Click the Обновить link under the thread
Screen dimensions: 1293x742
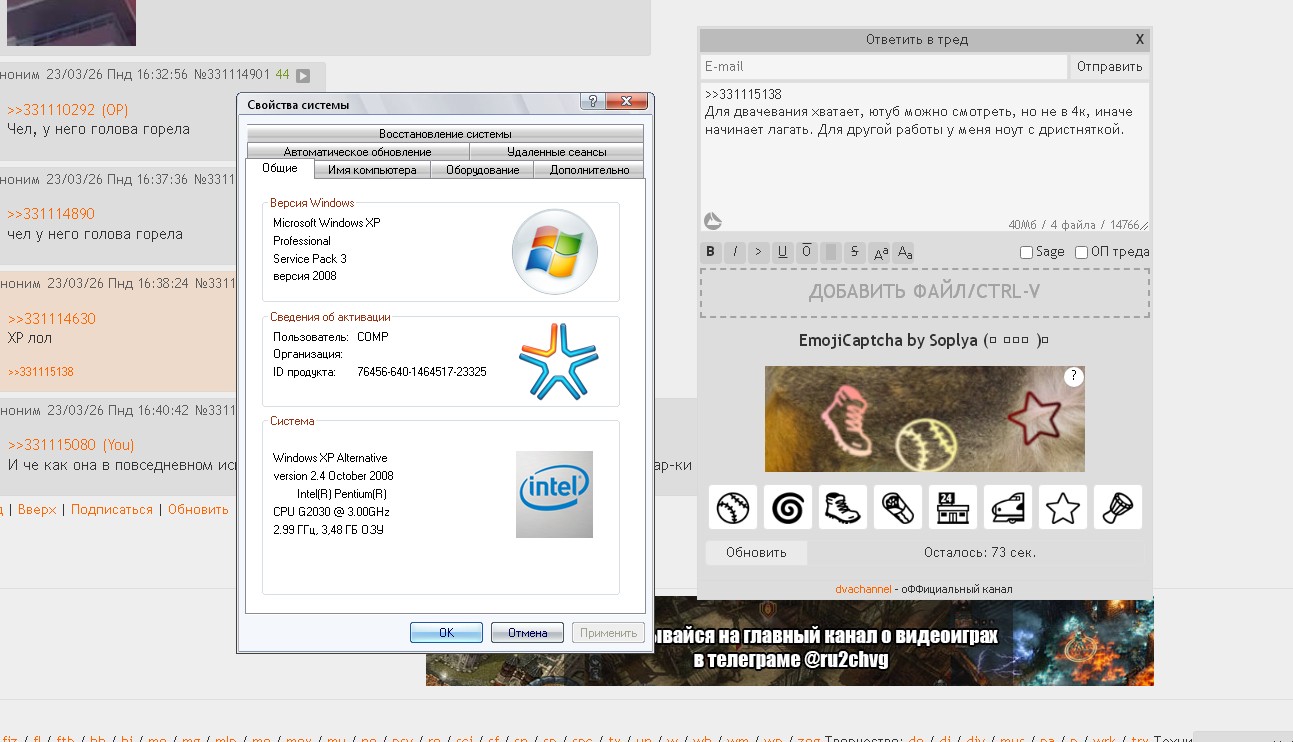pyautogui.click(x=198, y=510)
